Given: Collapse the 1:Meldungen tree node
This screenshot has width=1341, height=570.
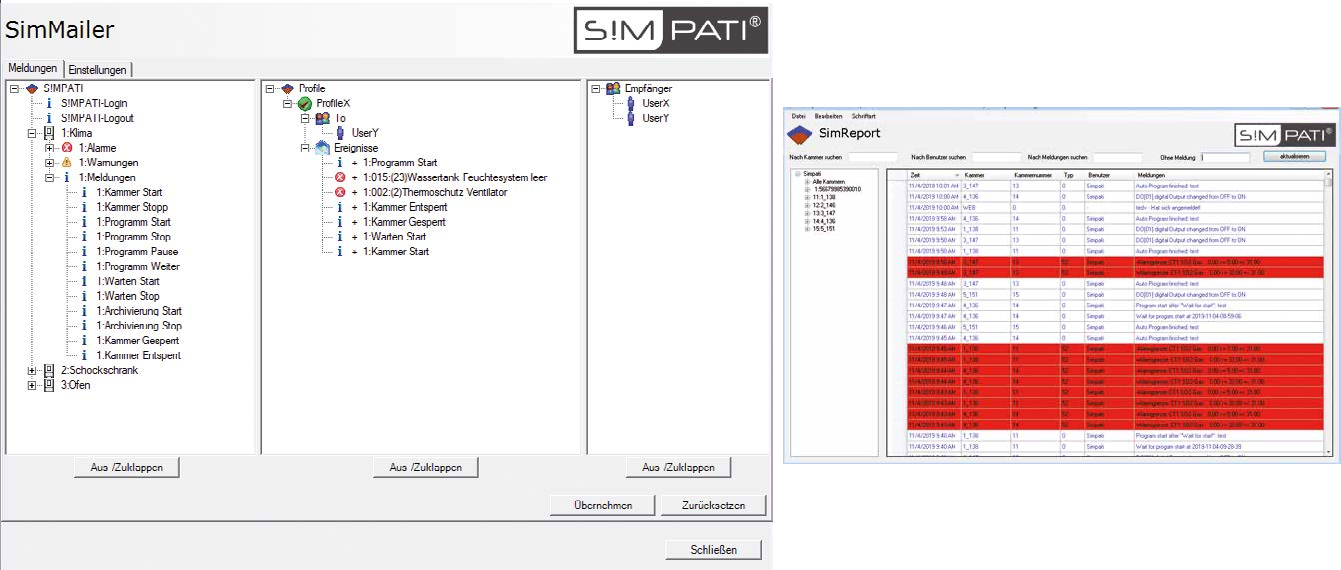Looking at the screenshot, I should point(49,177).
